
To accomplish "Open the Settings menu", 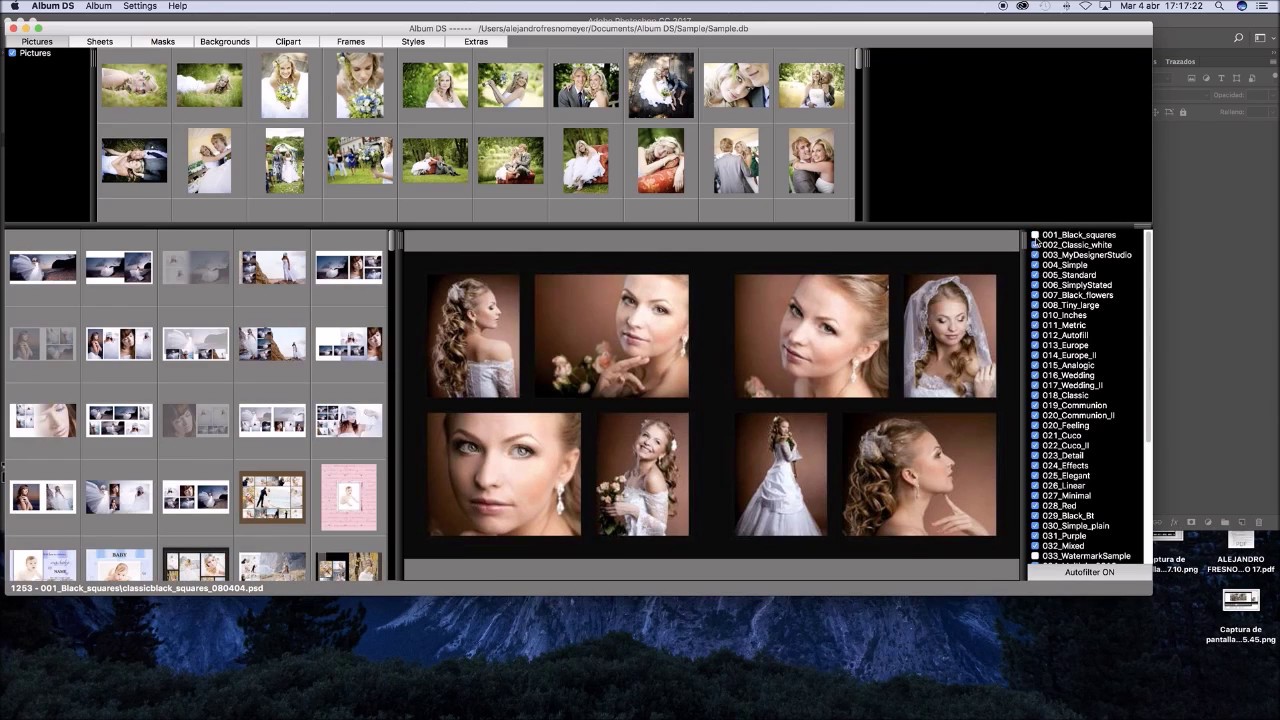I will tap(139, 6).
